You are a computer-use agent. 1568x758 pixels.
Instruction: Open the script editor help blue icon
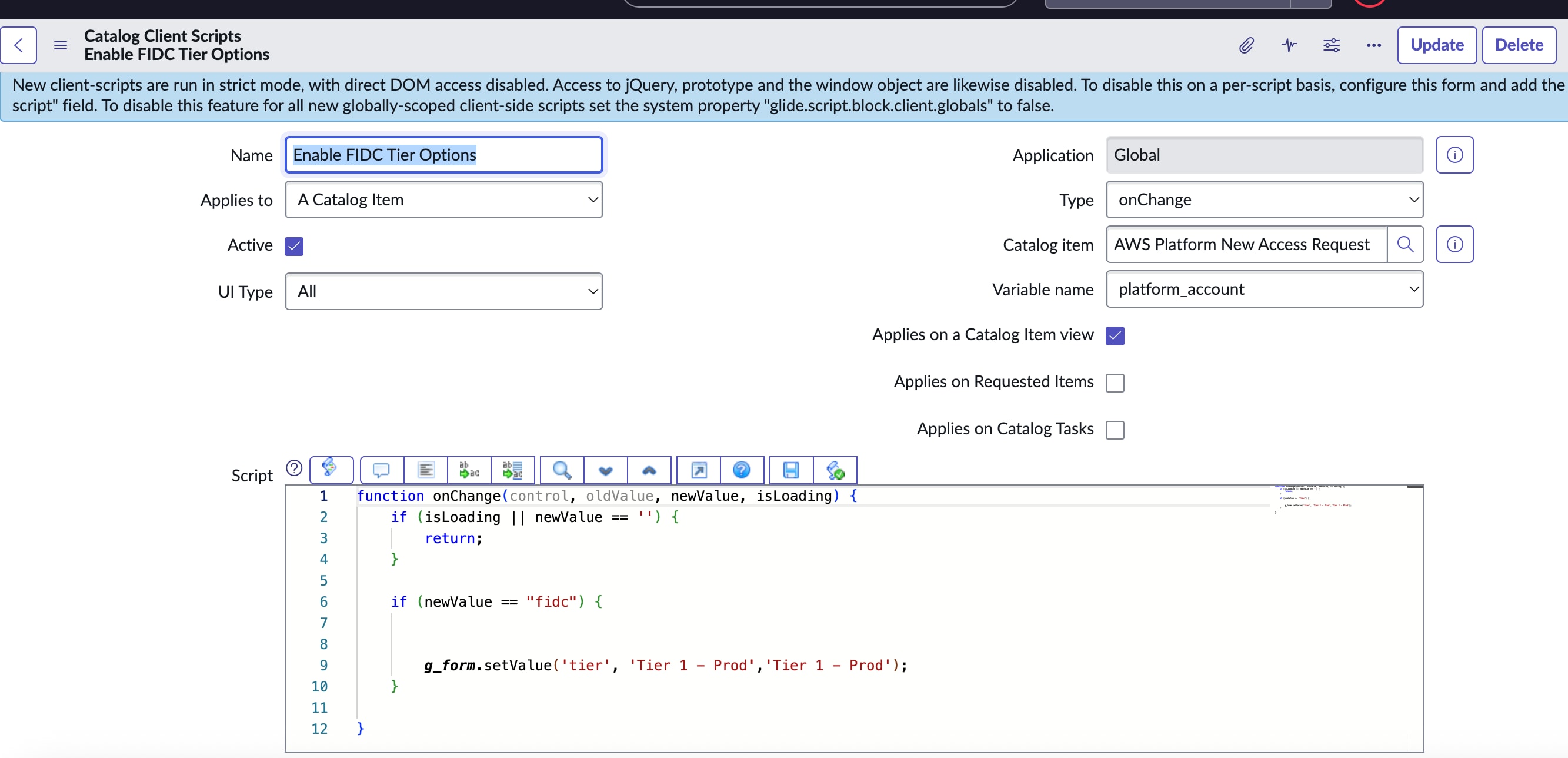tap(742, 470)
